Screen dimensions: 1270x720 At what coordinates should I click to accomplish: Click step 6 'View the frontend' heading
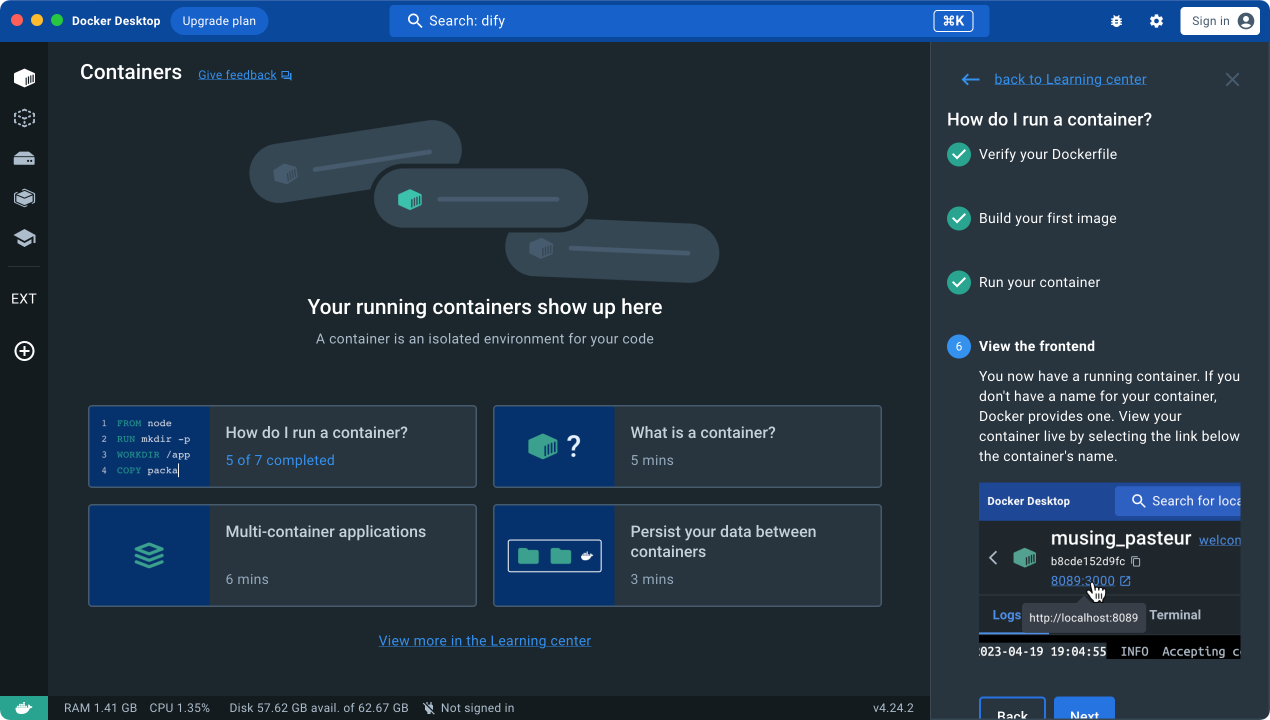point(1037,346)
